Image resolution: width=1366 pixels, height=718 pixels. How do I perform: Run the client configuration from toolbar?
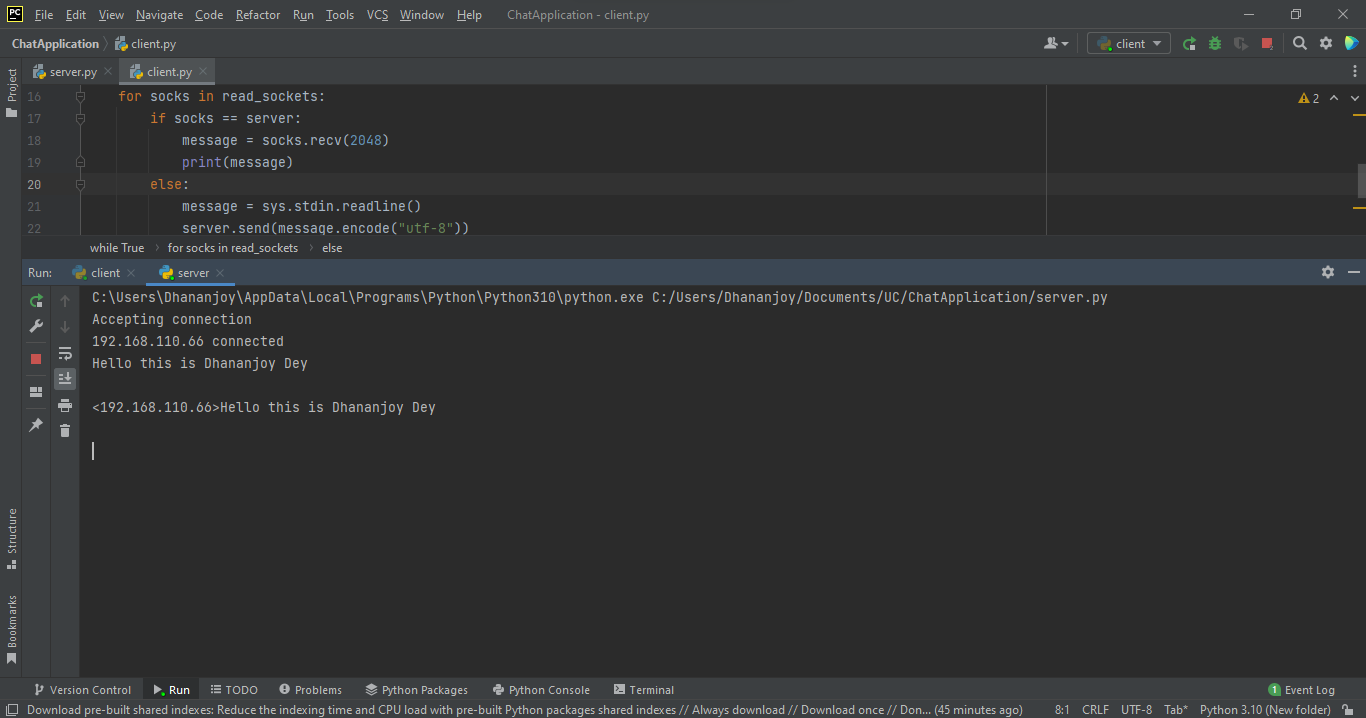(x=1189, y=44)
